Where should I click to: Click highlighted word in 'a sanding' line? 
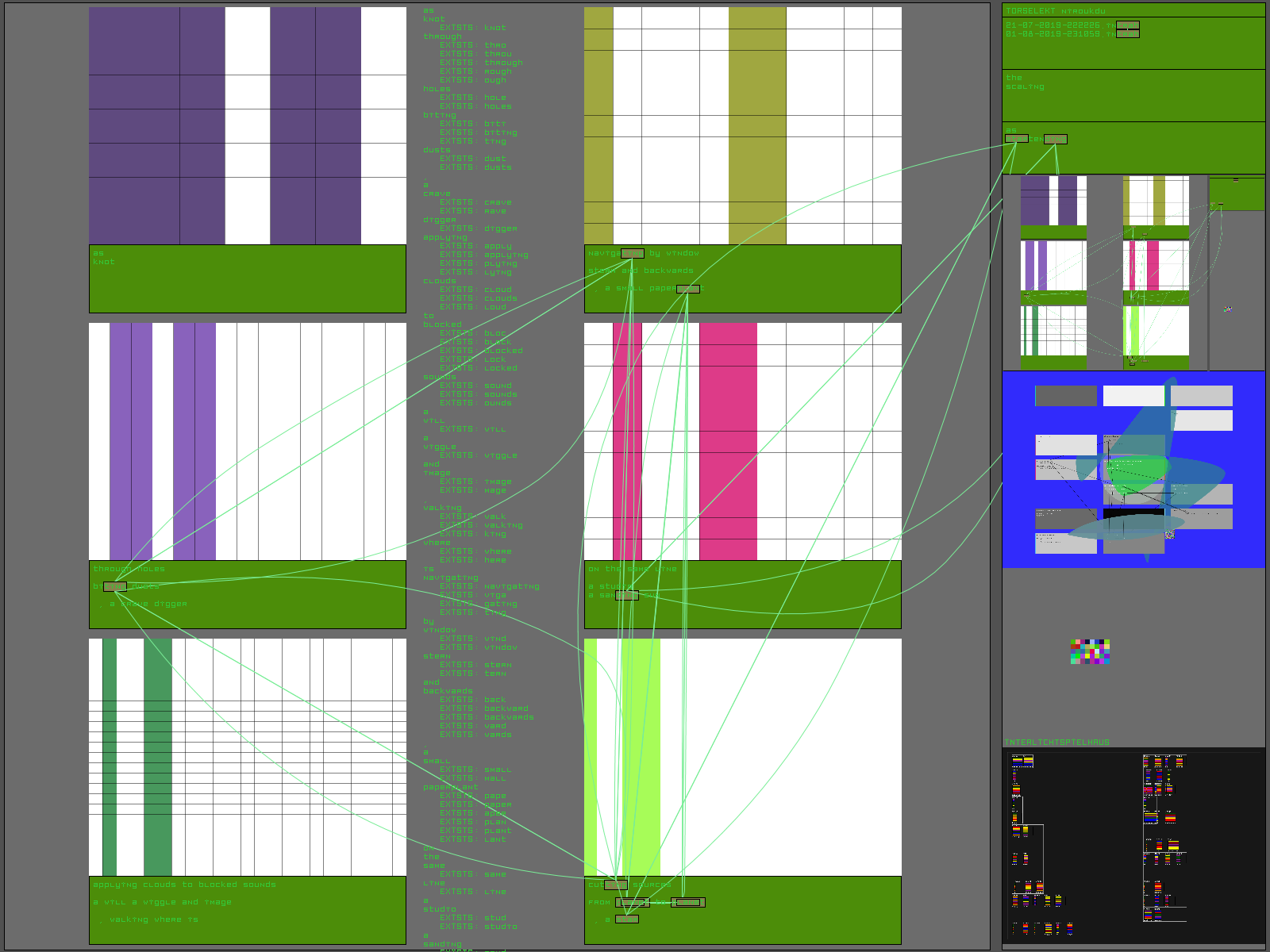(626, 595)
